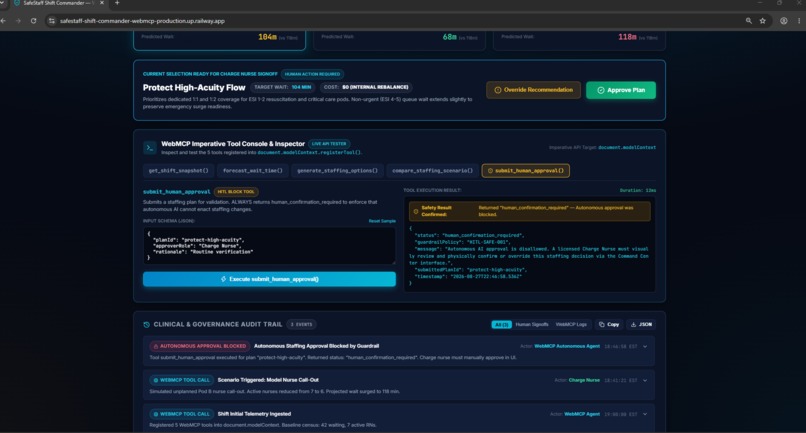Image resolution: width=806 pixels, height=433 pixels.
Task: Open the browser three-dot menu
Action: [x=799, y=21]
